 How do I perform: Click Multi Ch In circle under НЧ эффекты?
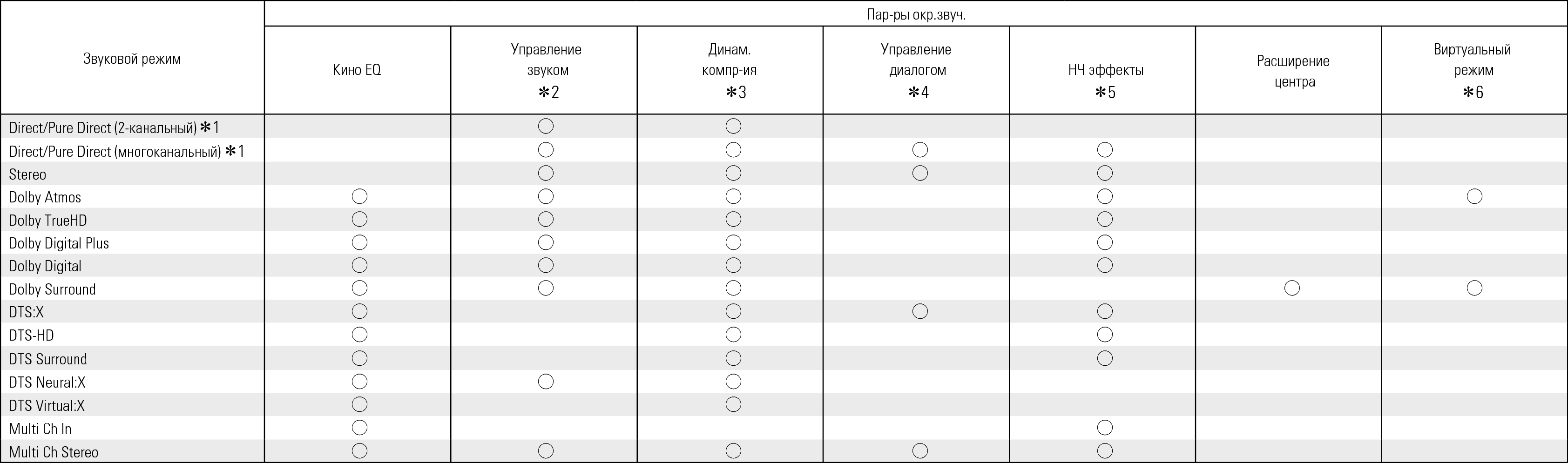click(1105, 428)
